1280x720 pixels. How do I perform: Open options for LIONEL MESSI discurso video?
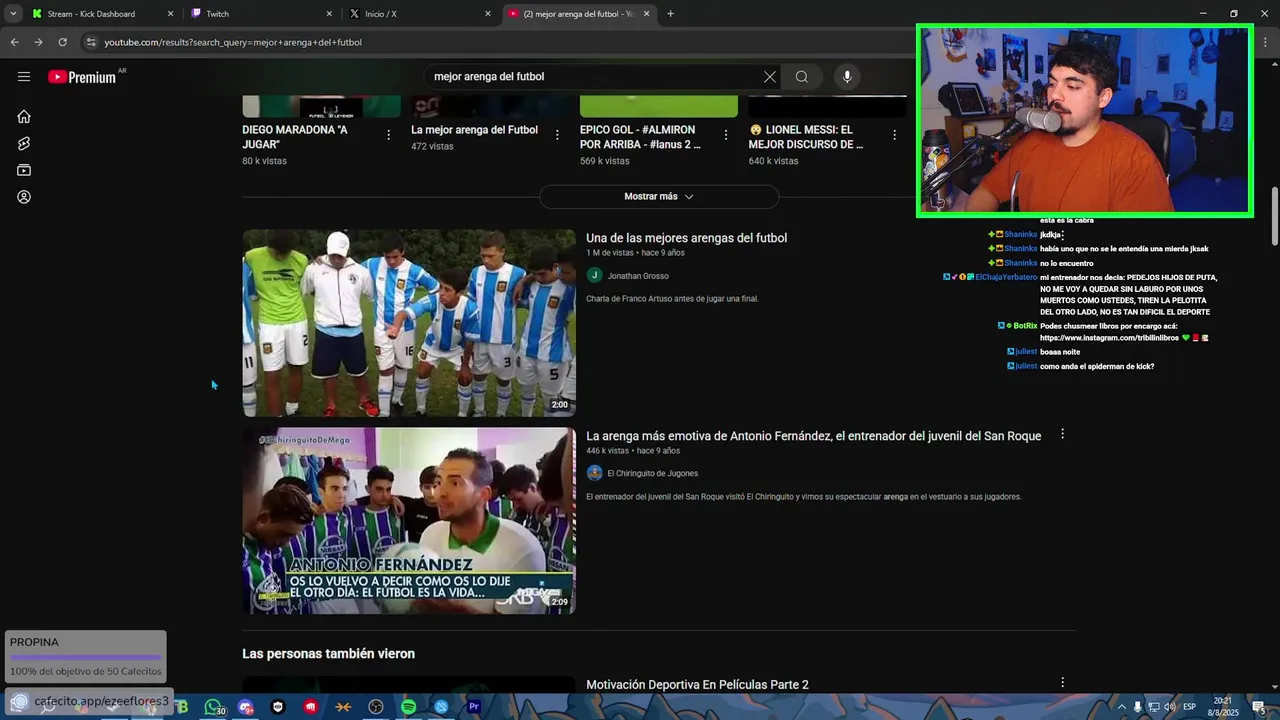(895, 135)
